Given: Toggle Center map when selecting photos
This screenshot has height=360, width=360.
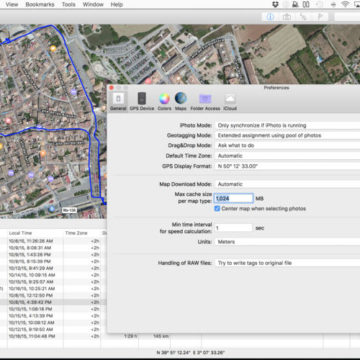Looking at the screenshot, I should click(217, 209).
